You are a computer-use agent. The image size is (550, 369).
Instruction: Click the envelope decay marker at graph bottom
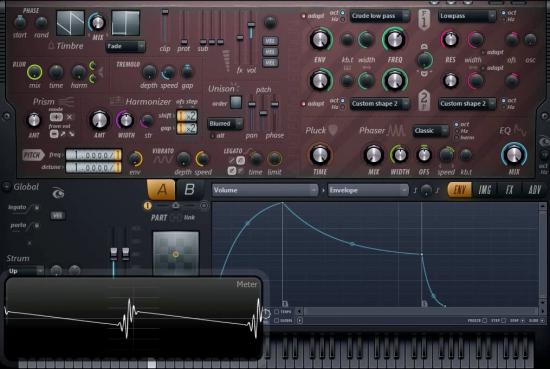click(285, 303)
